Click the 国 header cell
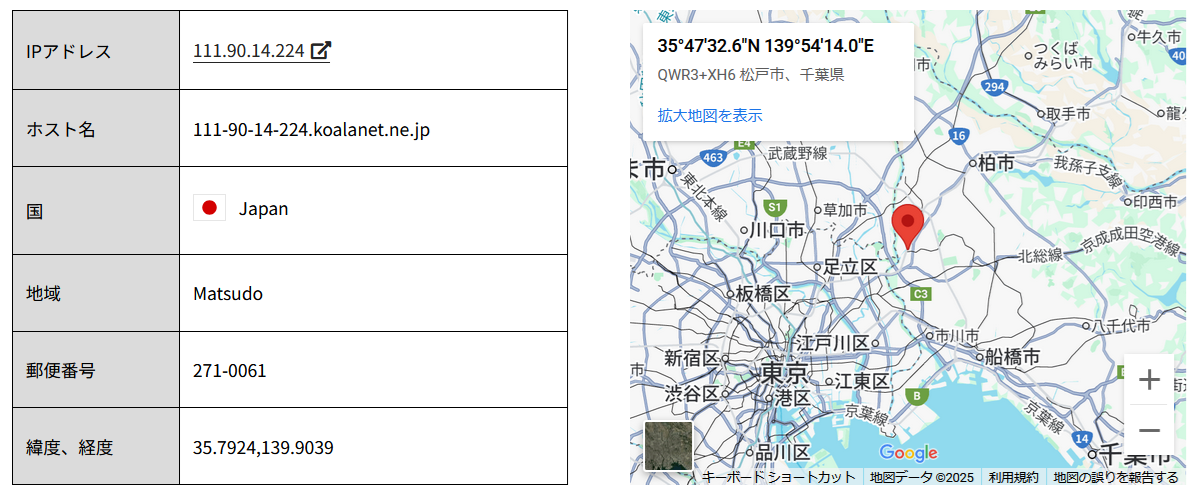 coord(96,211)
